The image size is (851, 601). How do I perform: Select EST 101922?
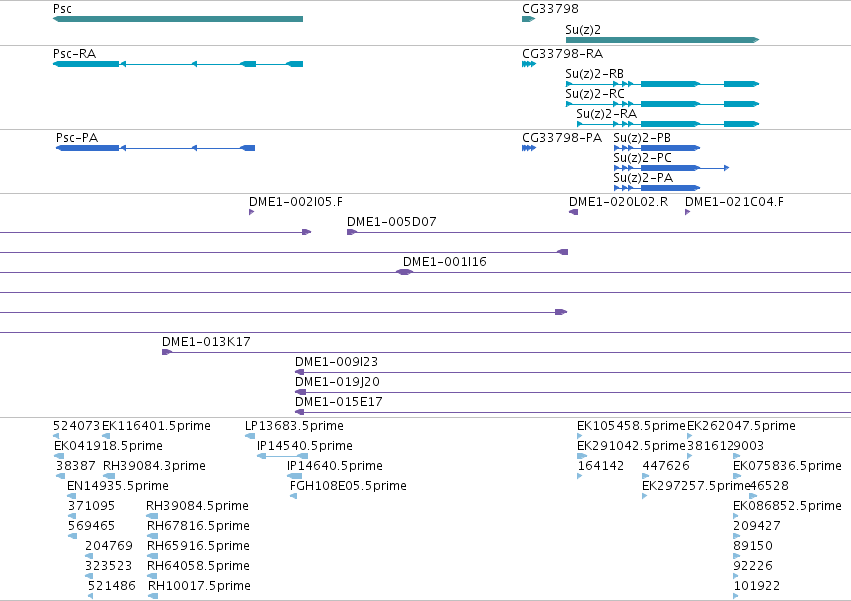tap(757, 586)
